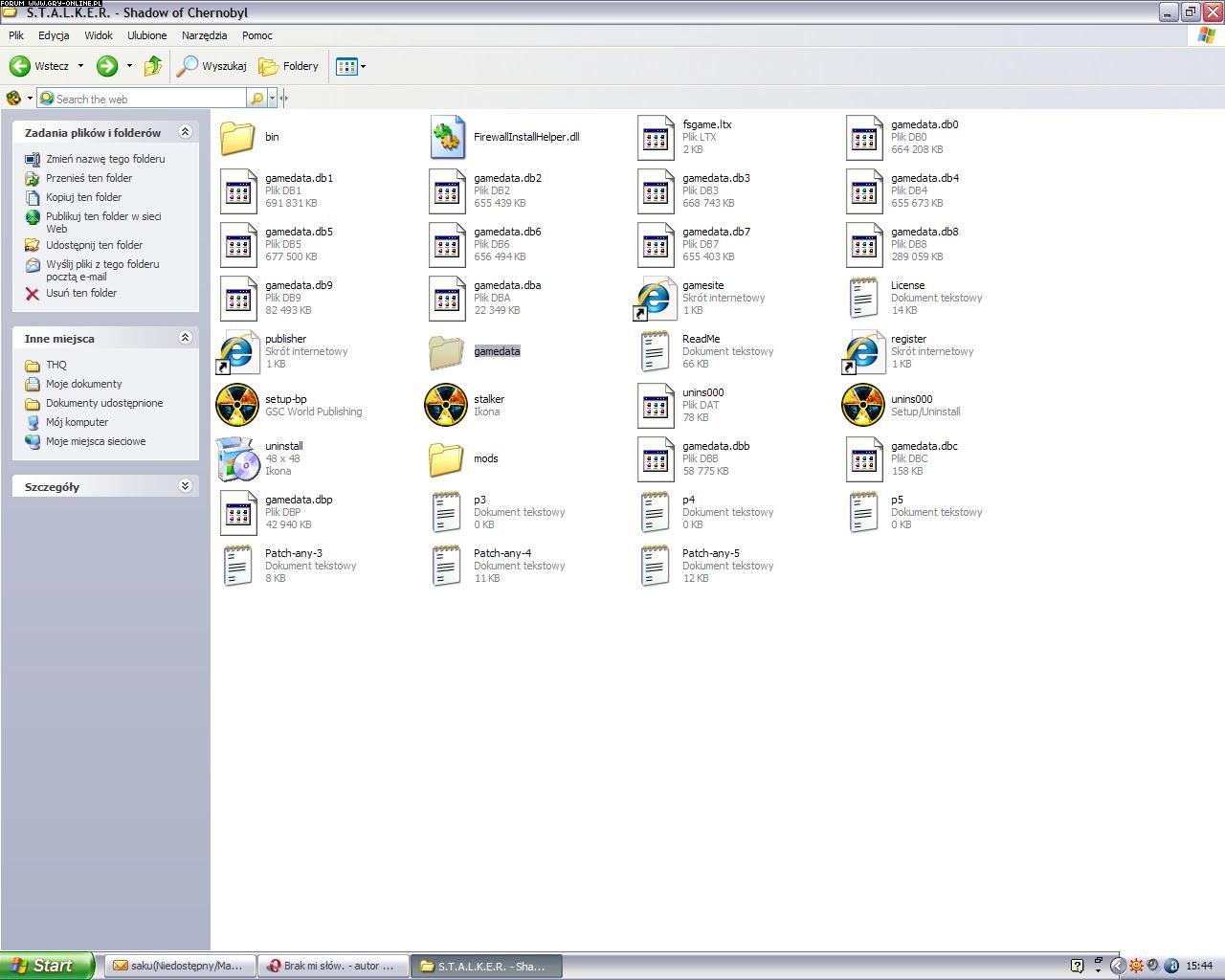Viewport: 1225px width, 980px height.
Task: Select the Patch-any-5 file name
Action: click(711, 553)
